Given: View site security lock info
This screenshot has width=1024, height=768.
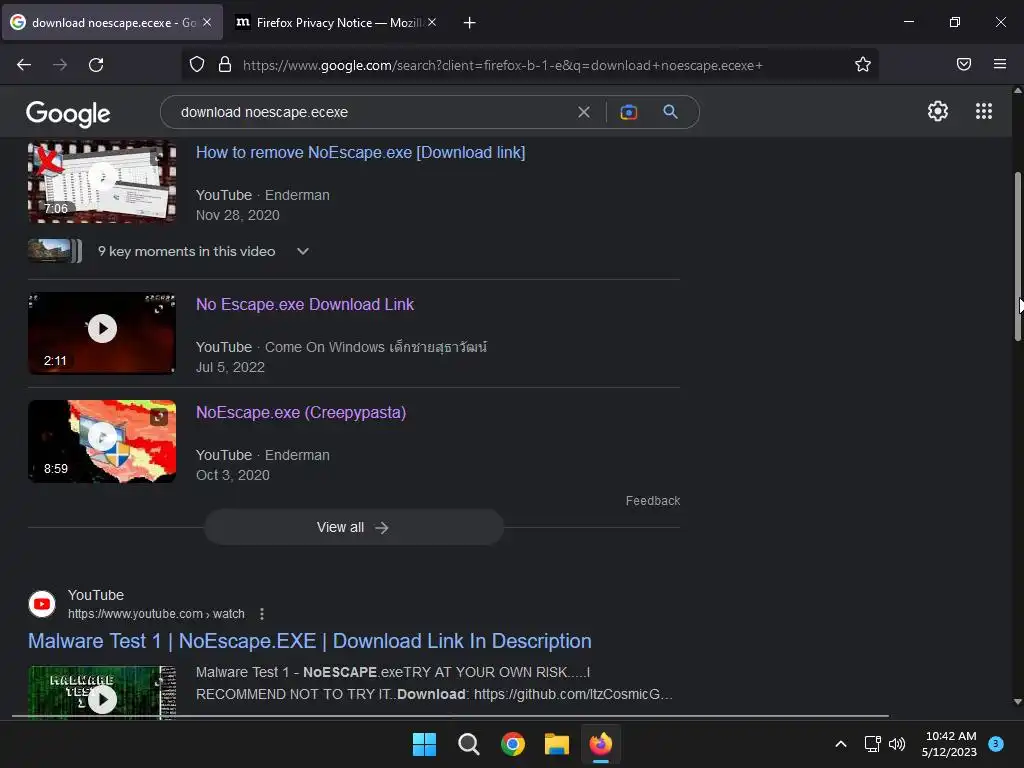Looking at the screenshot, I should tap(225, 65).
